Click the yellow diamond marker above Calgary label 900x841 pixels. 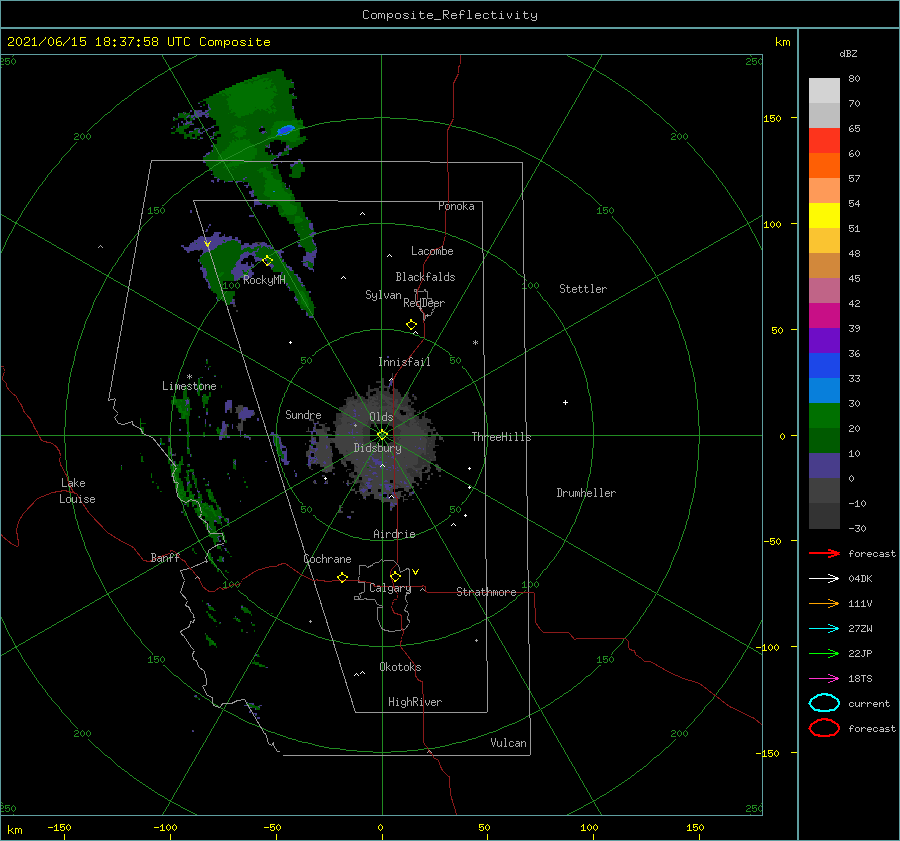395,576
